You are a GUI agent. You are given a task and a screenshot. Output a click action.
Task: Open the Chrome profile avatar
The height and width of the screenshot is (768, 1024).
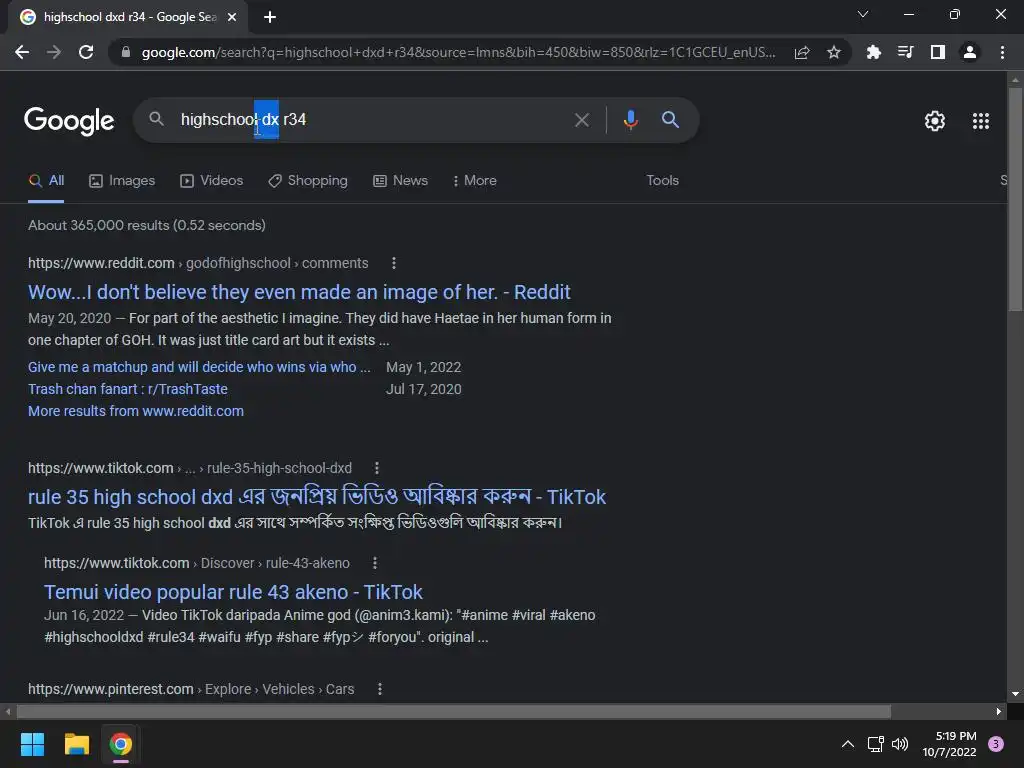[x=970, y=52]
